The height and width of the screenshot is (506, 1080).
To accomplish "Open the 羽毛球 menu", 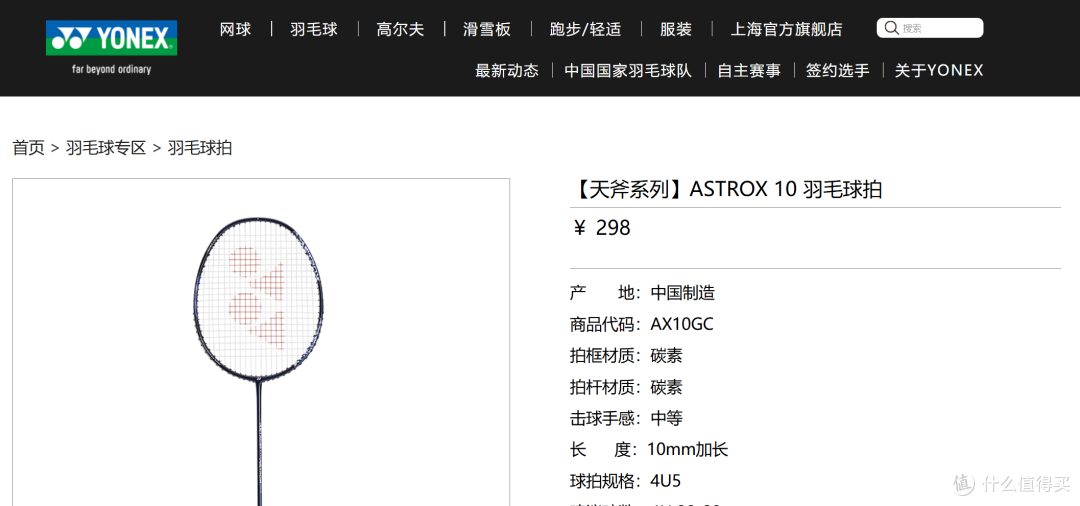I will click(x=314, y=30).
